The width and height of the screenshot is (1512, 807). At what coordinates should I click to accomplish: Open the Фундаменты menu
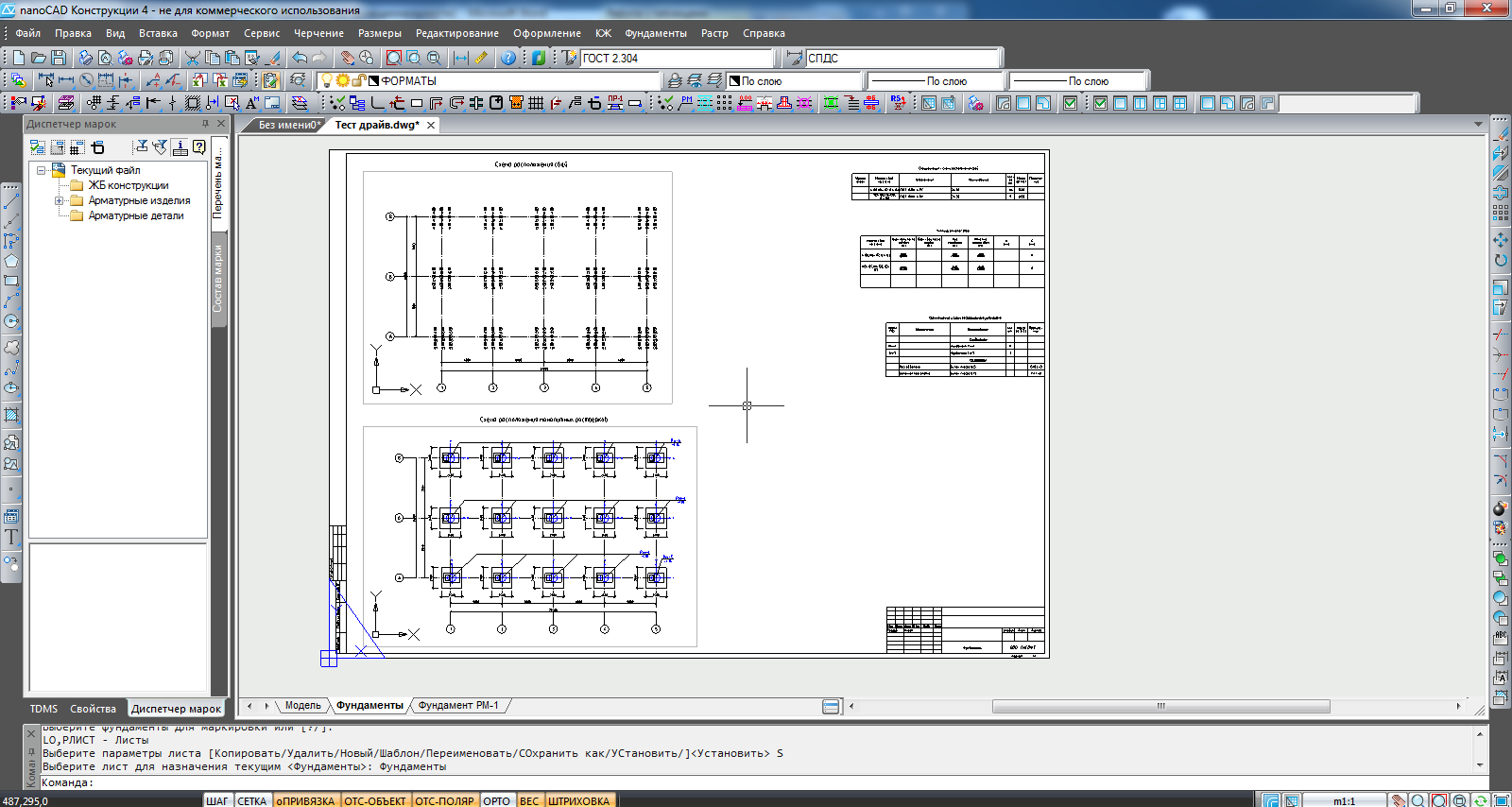point(656,33)
